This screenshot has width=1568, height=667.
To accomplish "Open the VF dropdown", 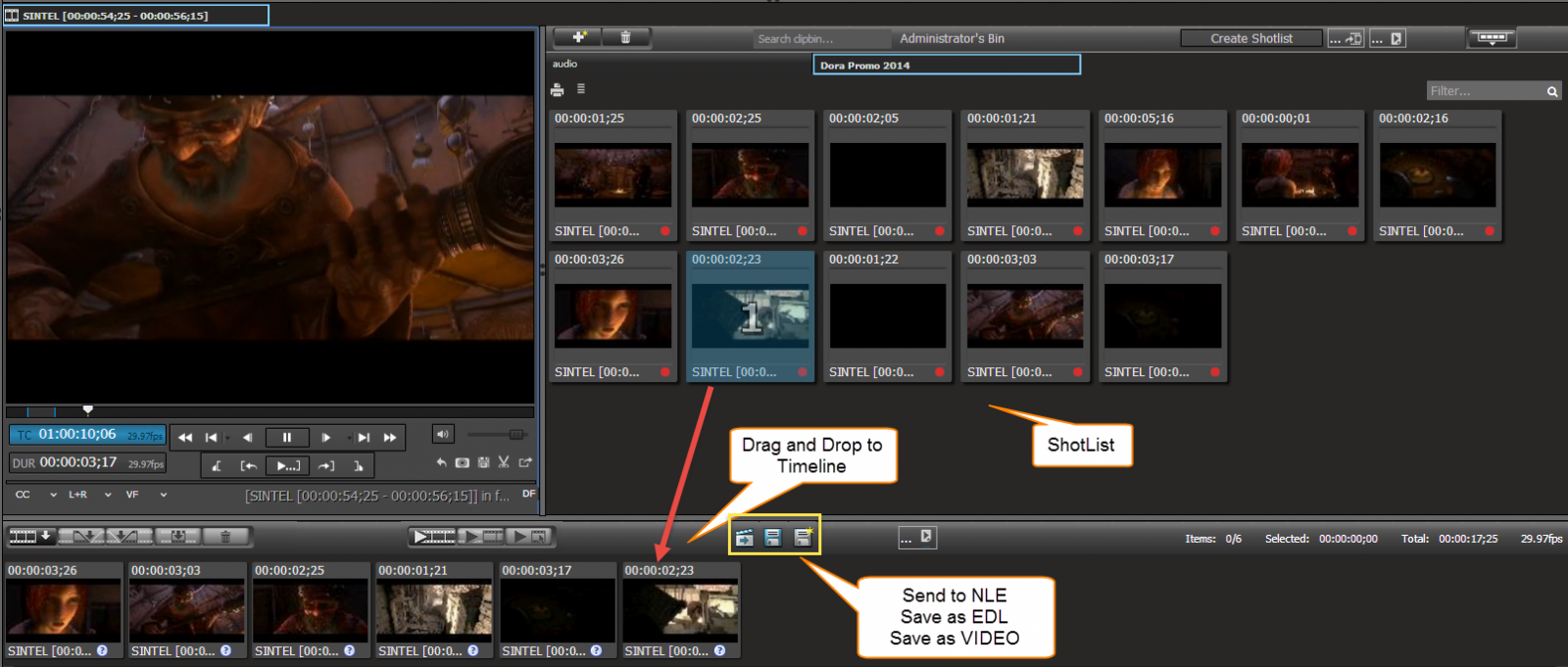I will [x=163, y=496].
